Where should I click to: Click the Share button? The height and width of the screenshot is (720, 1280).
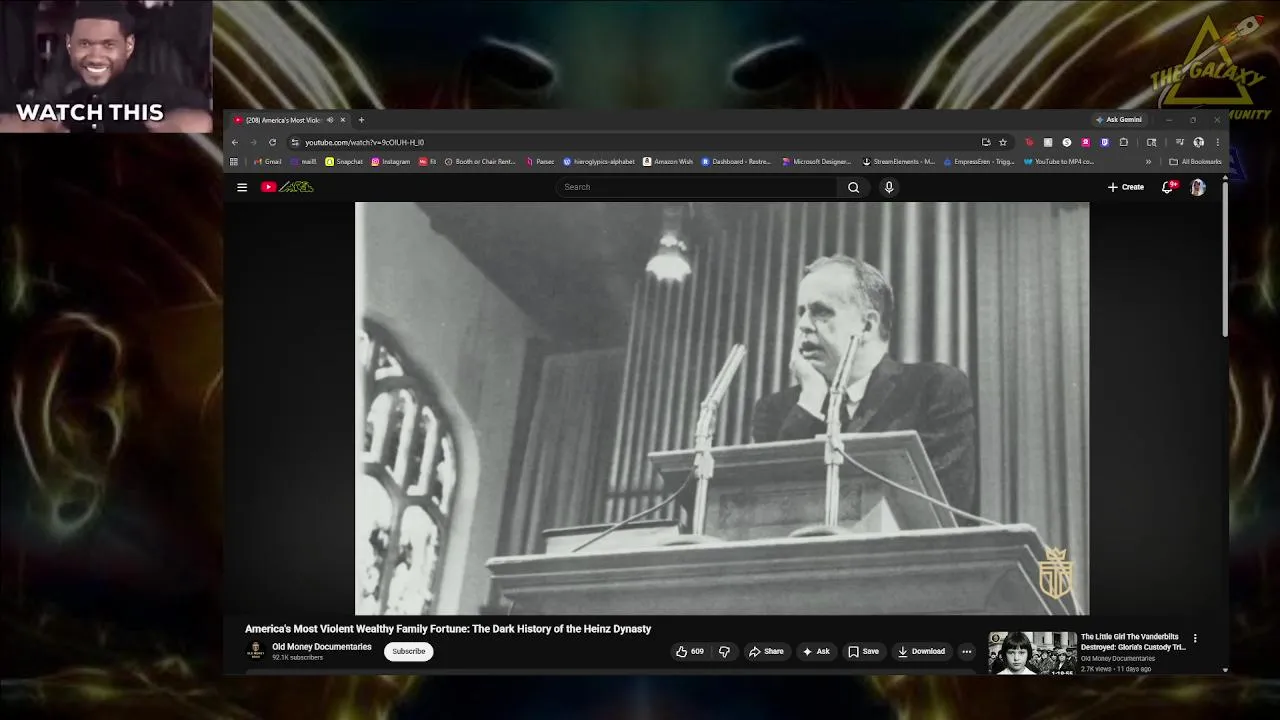point(766,651)
